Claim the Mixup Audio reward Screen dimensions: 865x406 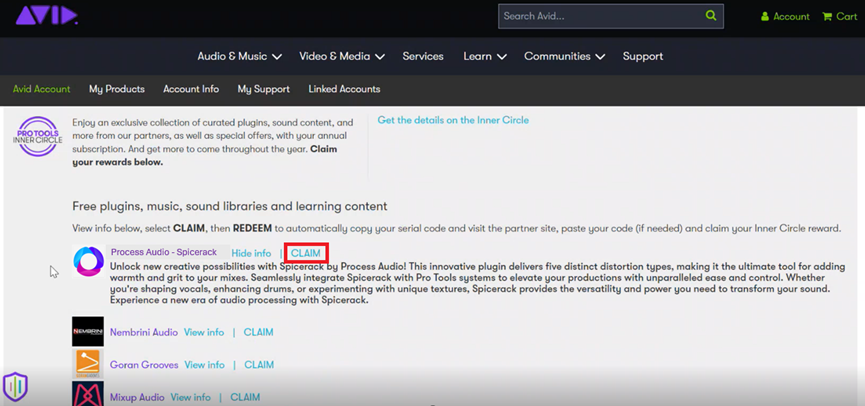[x=245, y=397]
